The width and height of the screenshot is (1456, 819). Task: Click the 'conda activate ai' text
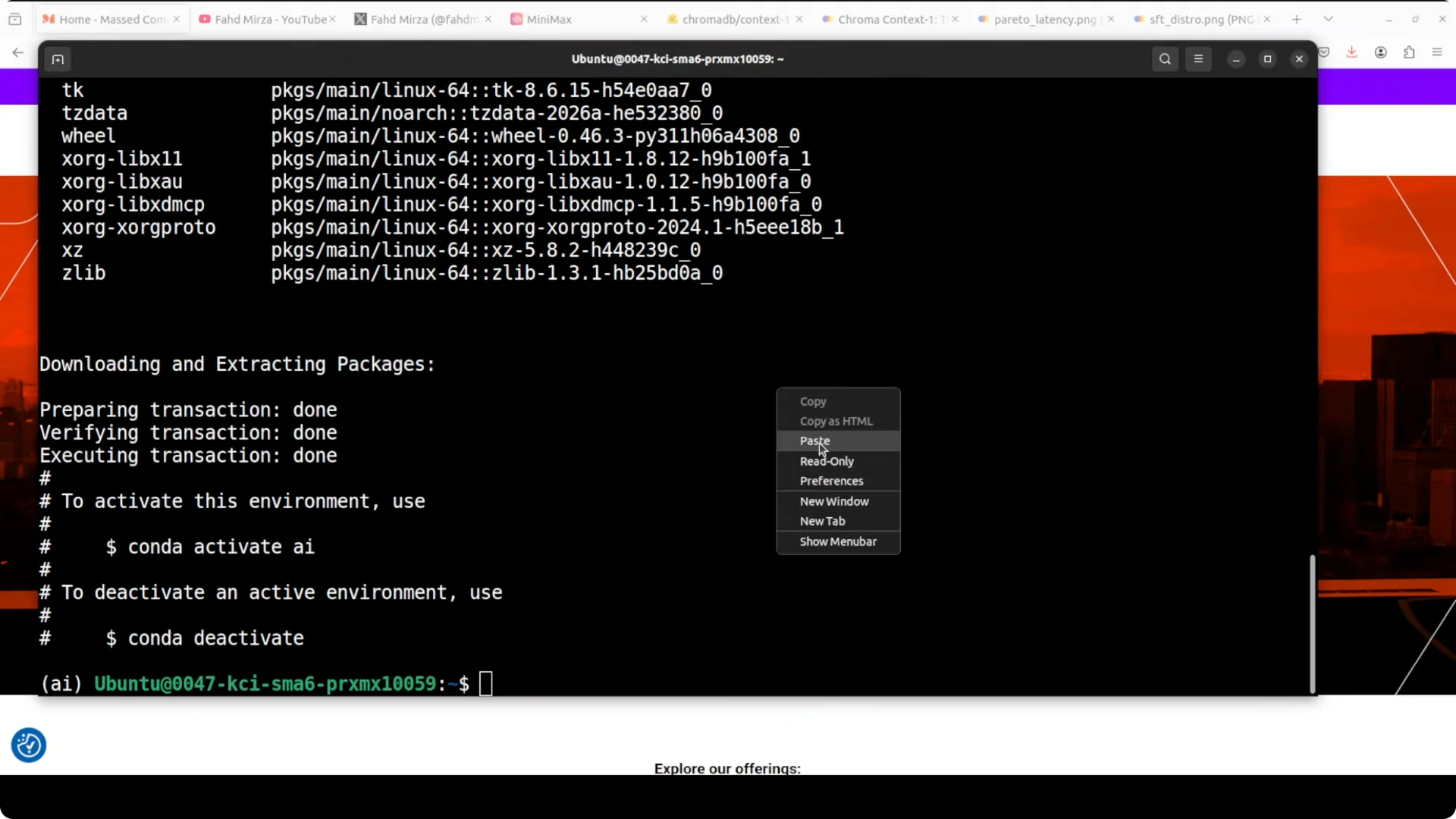coord(221,547)
